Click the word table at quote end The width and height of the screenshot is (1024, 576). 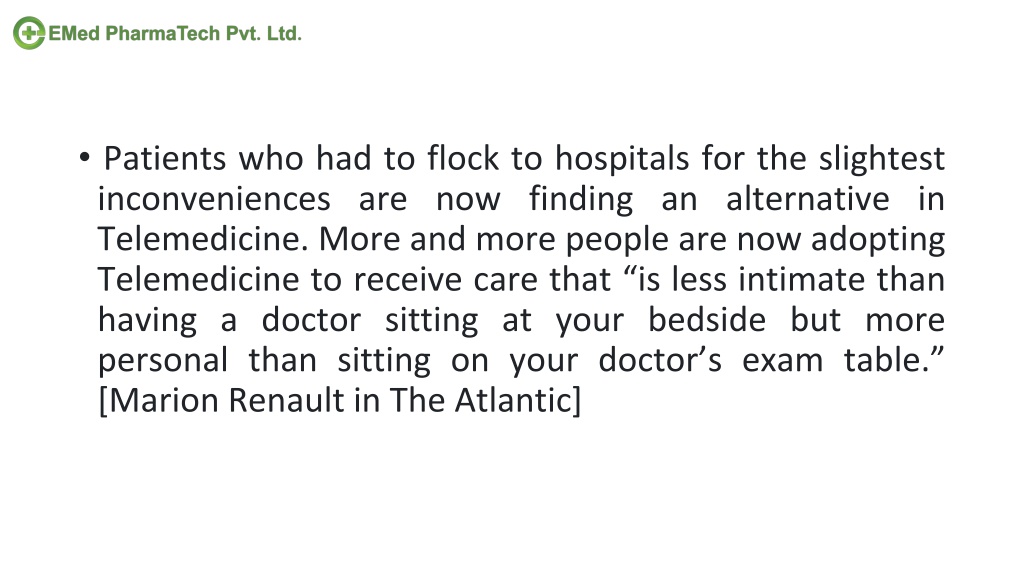click(x=886, y=360)
